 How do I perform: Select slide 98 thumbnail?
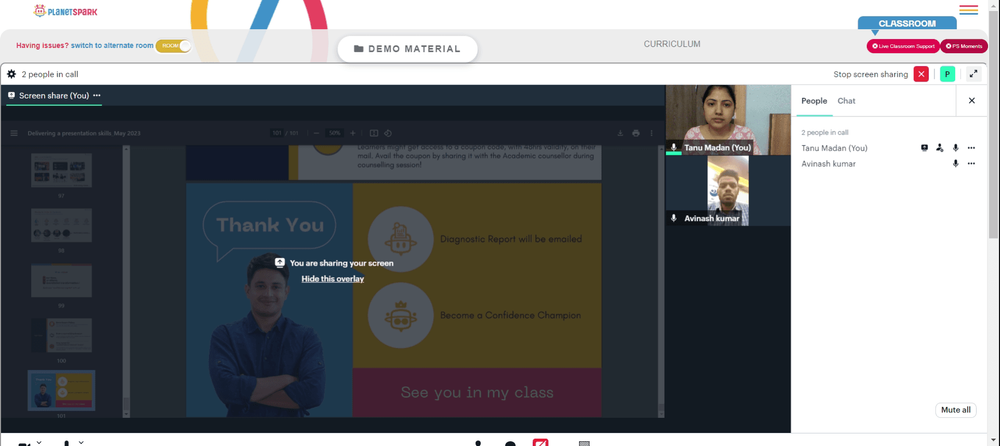coord(61,225)
